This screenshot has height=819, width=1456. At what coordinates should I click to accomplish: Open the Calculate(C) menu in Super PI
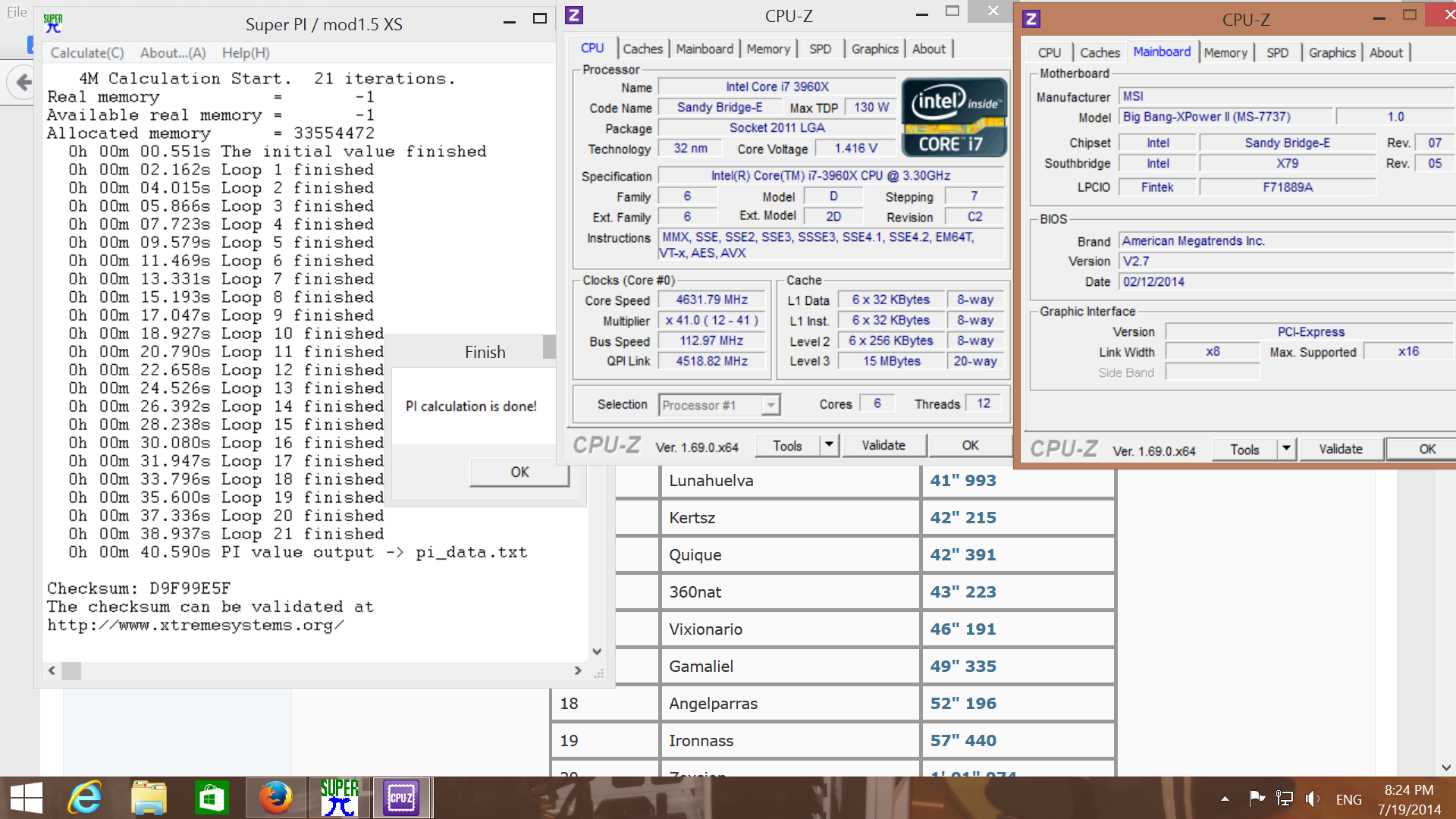click(87, 53)
